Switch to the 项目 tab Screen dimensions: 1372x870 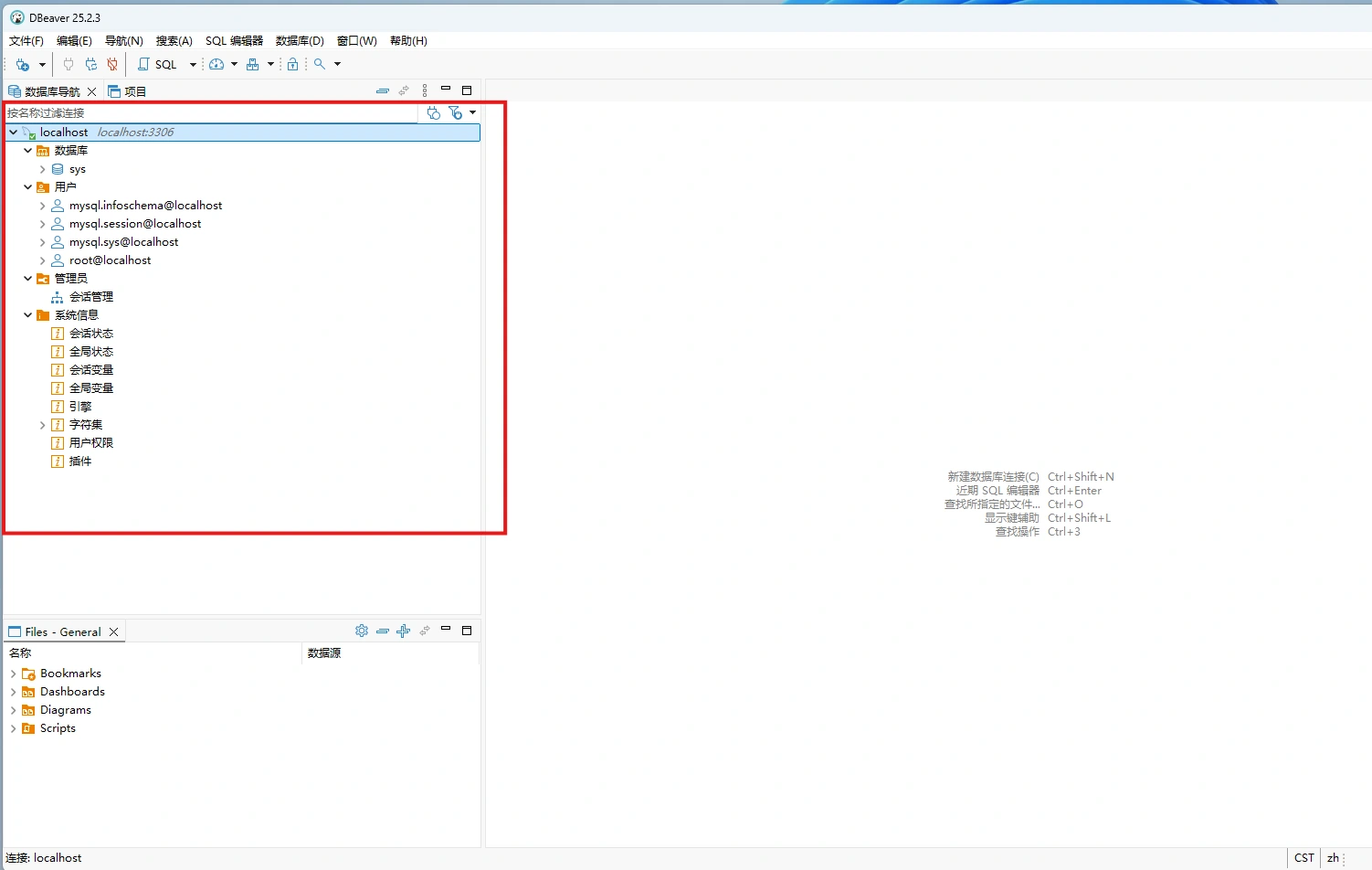(128, 91)
